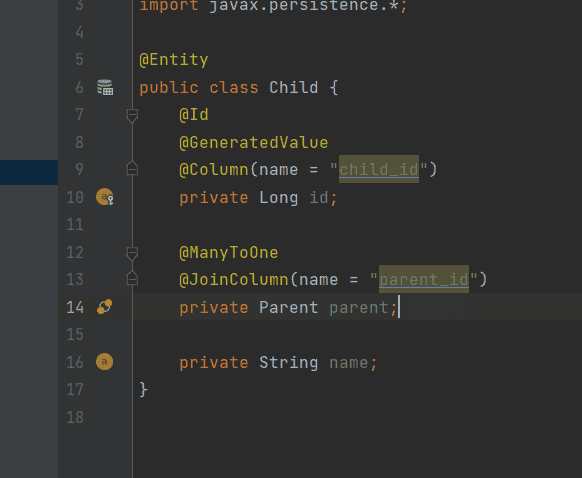This screenshot has height=478, width=582.
Task: Click the @GeneratedValue annotation
Action: coord(254,143)
